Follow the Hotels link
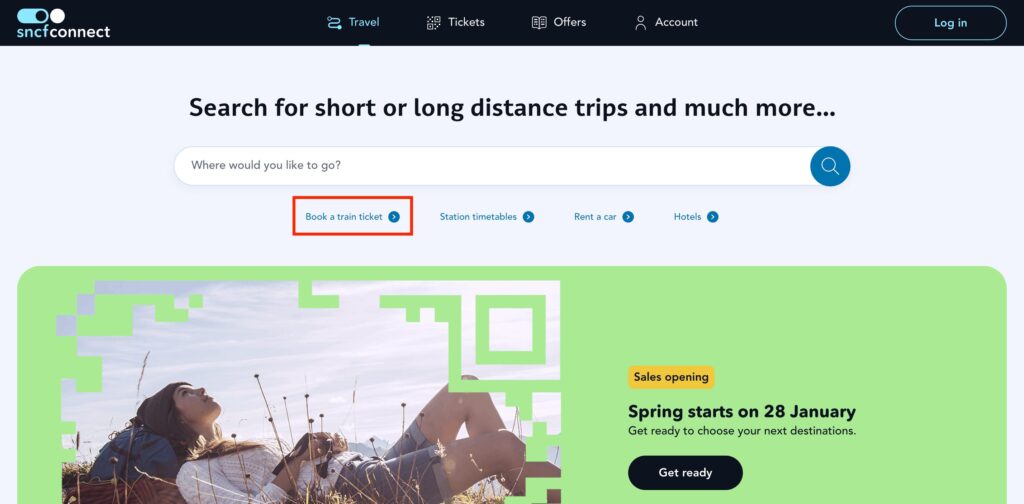This screenshot has width=1024, height=504. (x=687, y=217)
